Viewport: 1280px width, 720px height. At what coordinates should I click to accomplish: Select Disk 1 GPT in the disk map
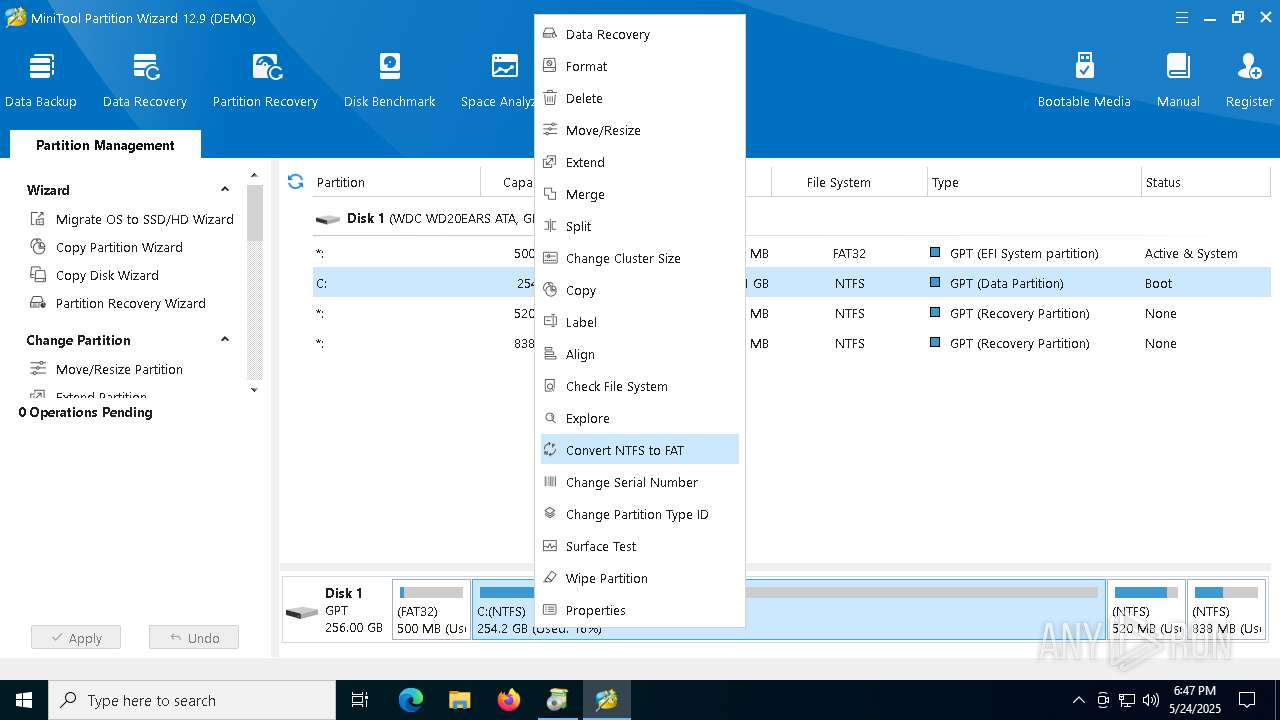click(337, 610)
